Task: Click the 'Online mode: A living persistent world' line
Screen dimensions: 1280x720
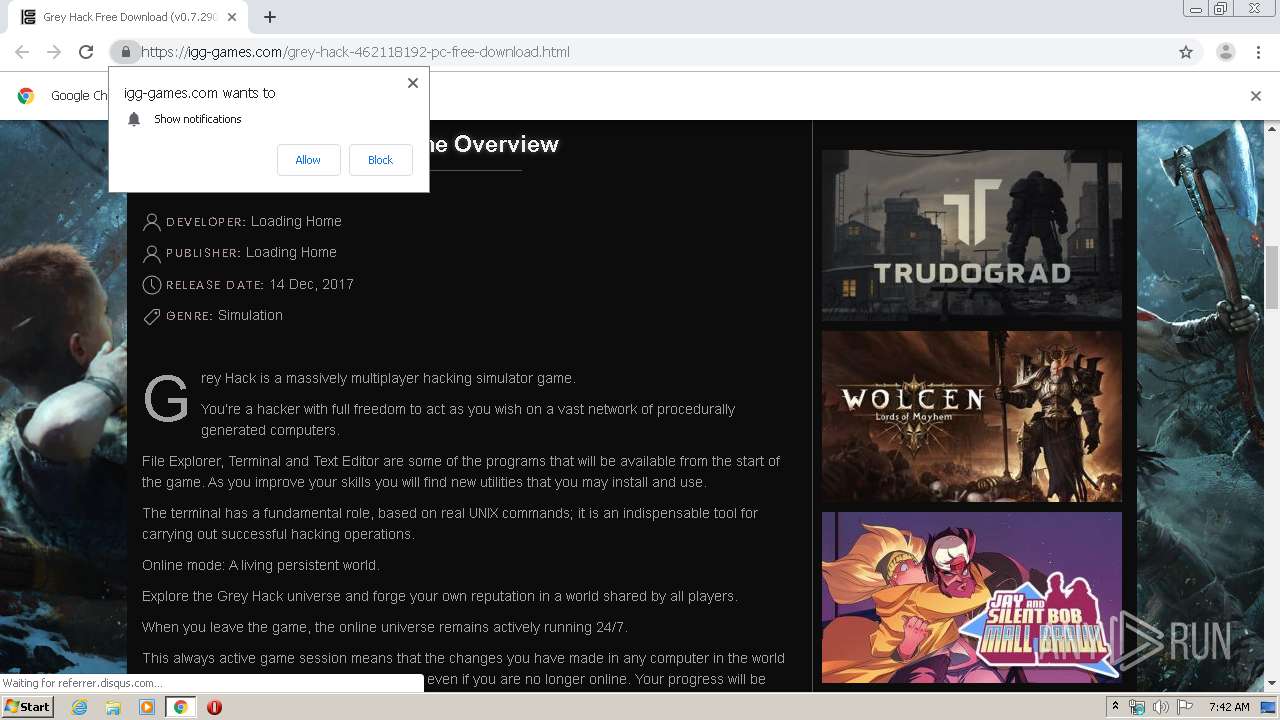Action: 261,565
